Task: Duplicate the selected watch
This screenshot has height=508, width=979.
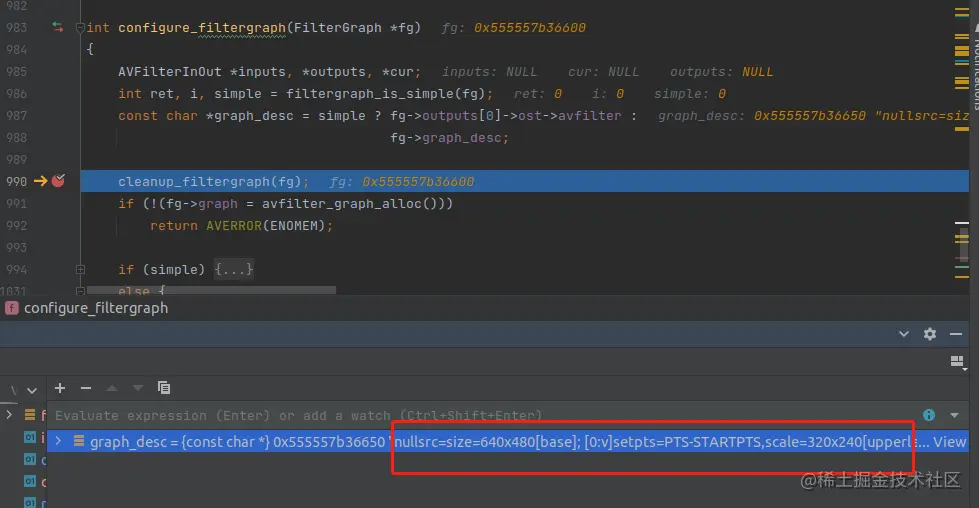Action: [164, 388]
